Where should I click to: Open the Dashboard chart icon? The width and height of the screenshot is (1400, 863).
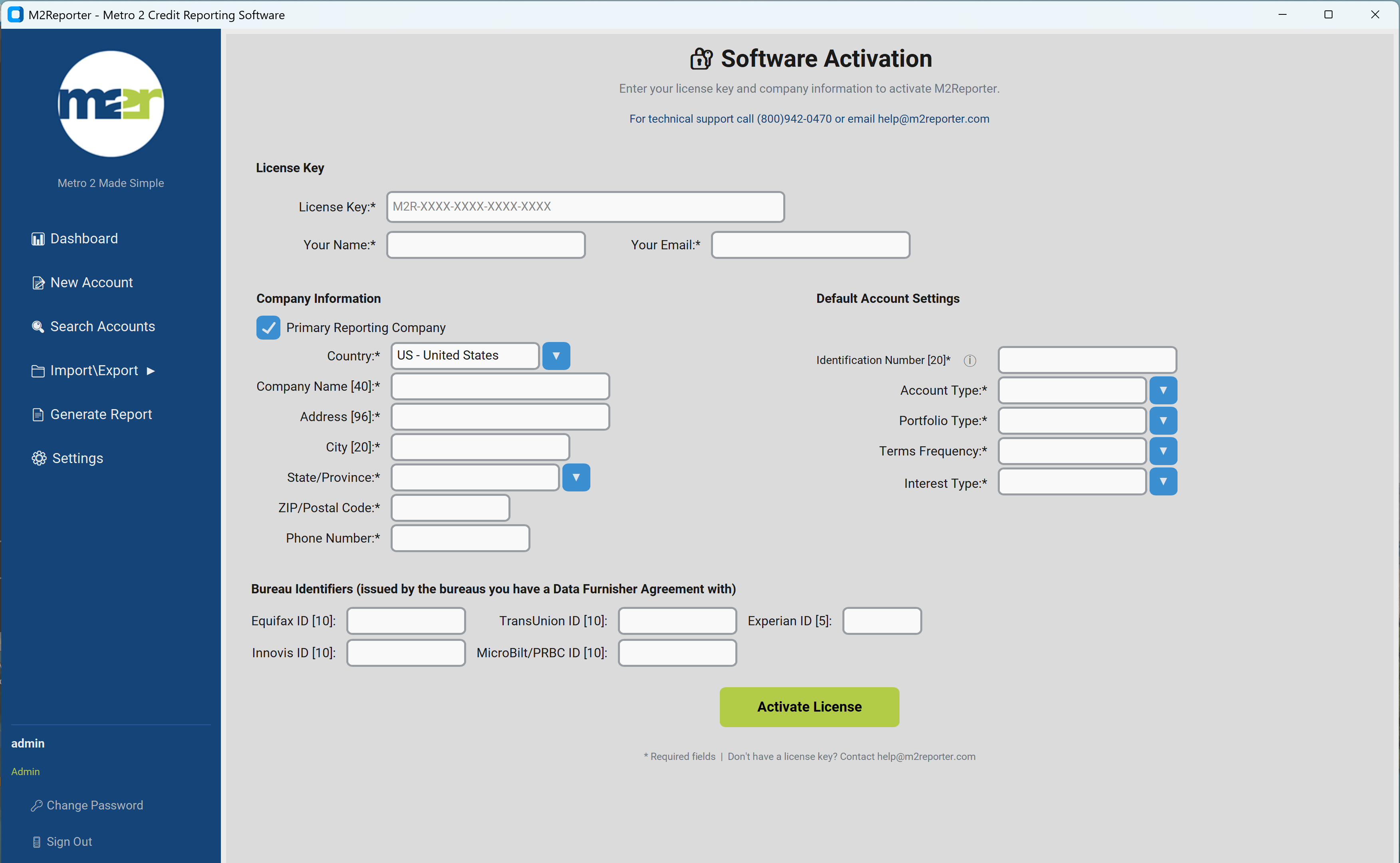click(x=38, y=239)
